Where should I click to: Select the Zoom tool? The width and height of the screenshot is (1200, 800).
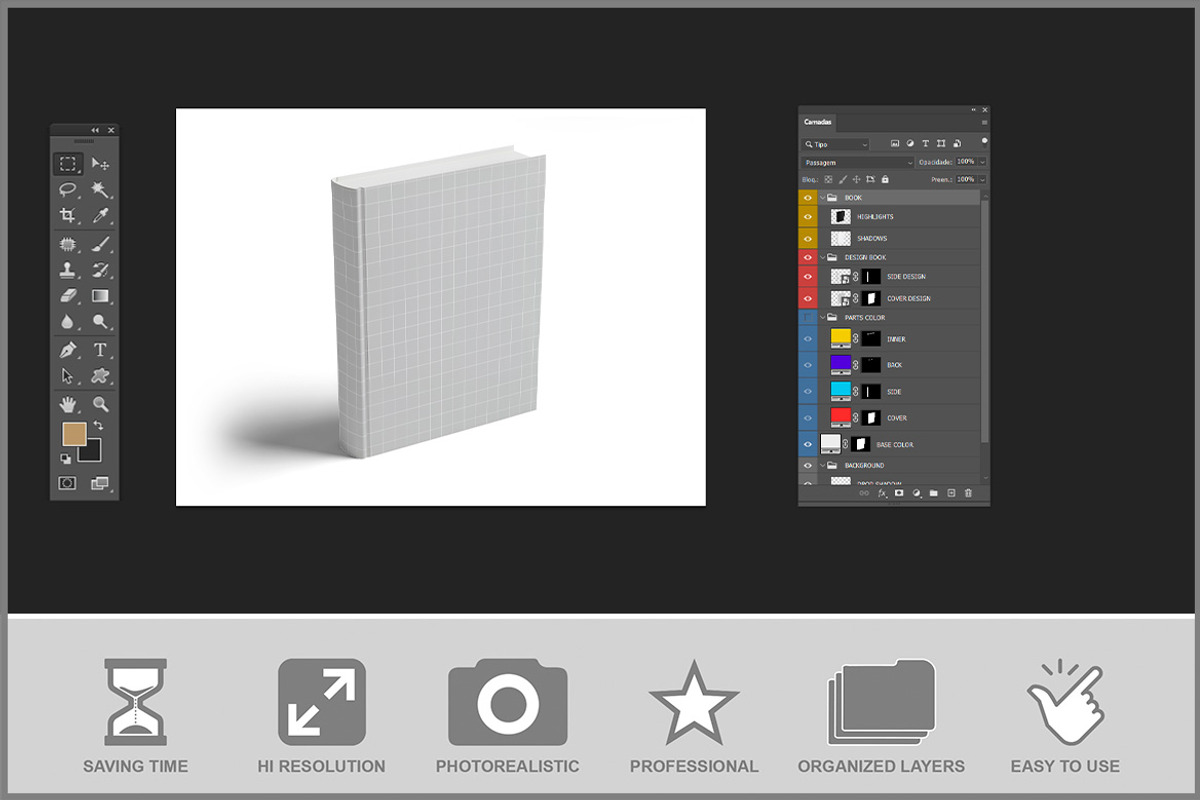coord(101,404)
